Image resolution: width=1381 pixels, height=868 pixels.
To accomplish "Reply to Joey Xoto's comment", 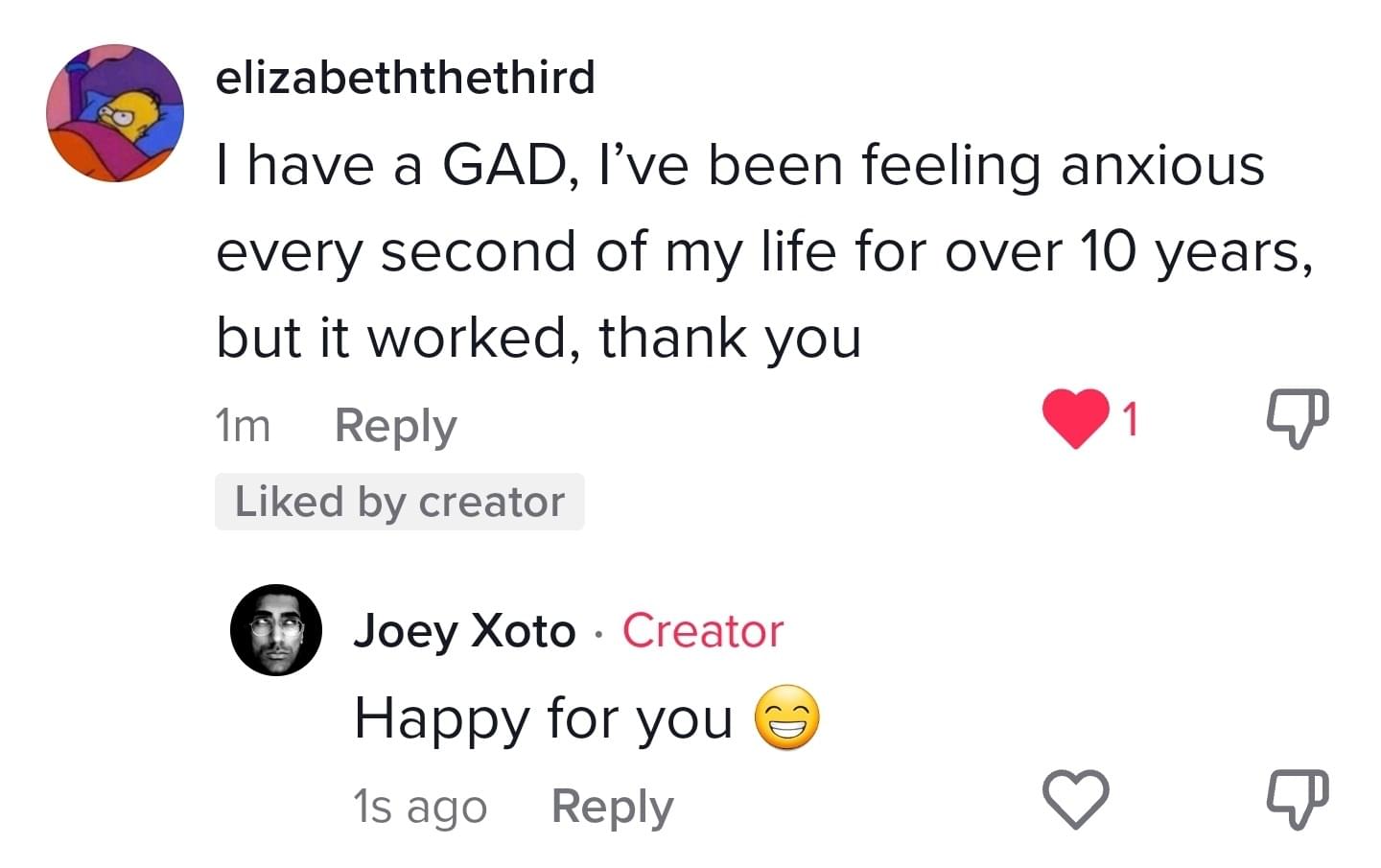I will point(612,807).
